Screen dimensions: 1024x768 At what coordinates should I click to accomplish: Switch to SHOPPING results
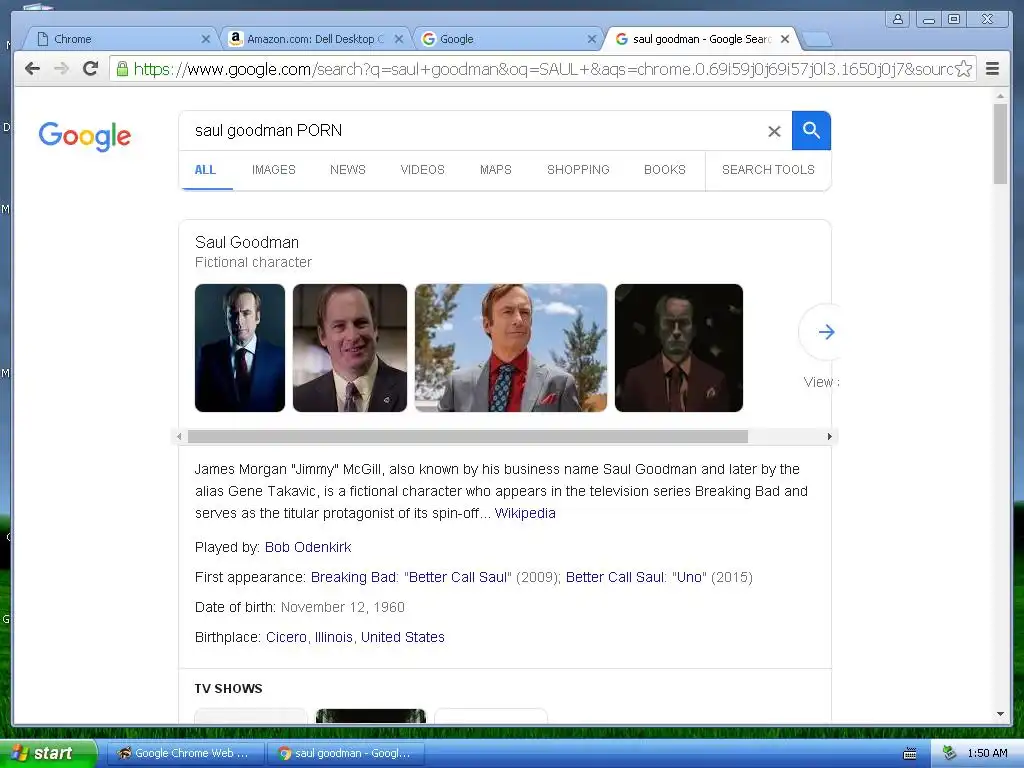pos(578,170)
